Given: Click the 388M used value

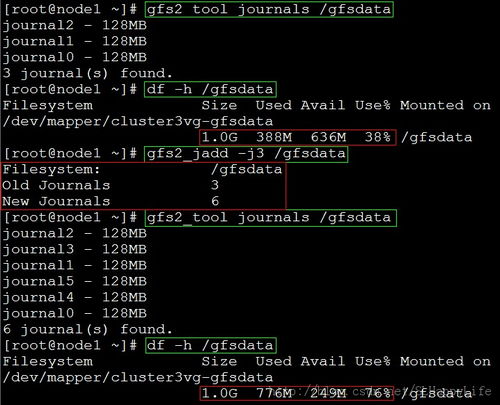Looking at the screenshot, I should pyautogui.click(x=274, y=137).
